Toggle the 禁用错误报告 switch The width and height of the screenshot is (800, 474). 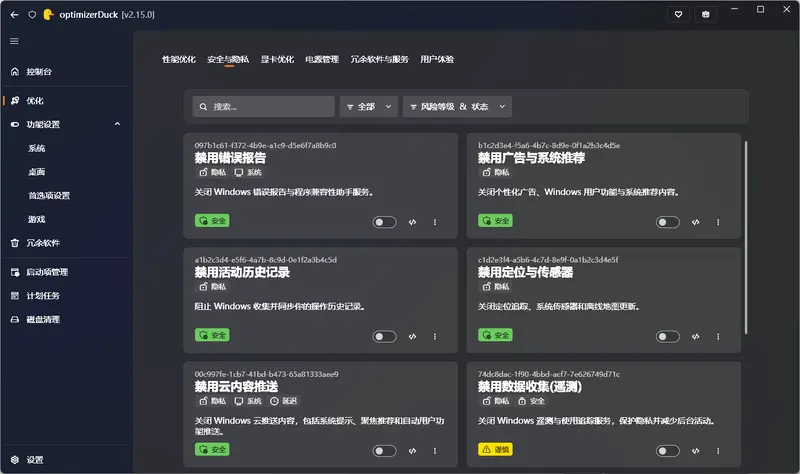(x=384, y=222)
